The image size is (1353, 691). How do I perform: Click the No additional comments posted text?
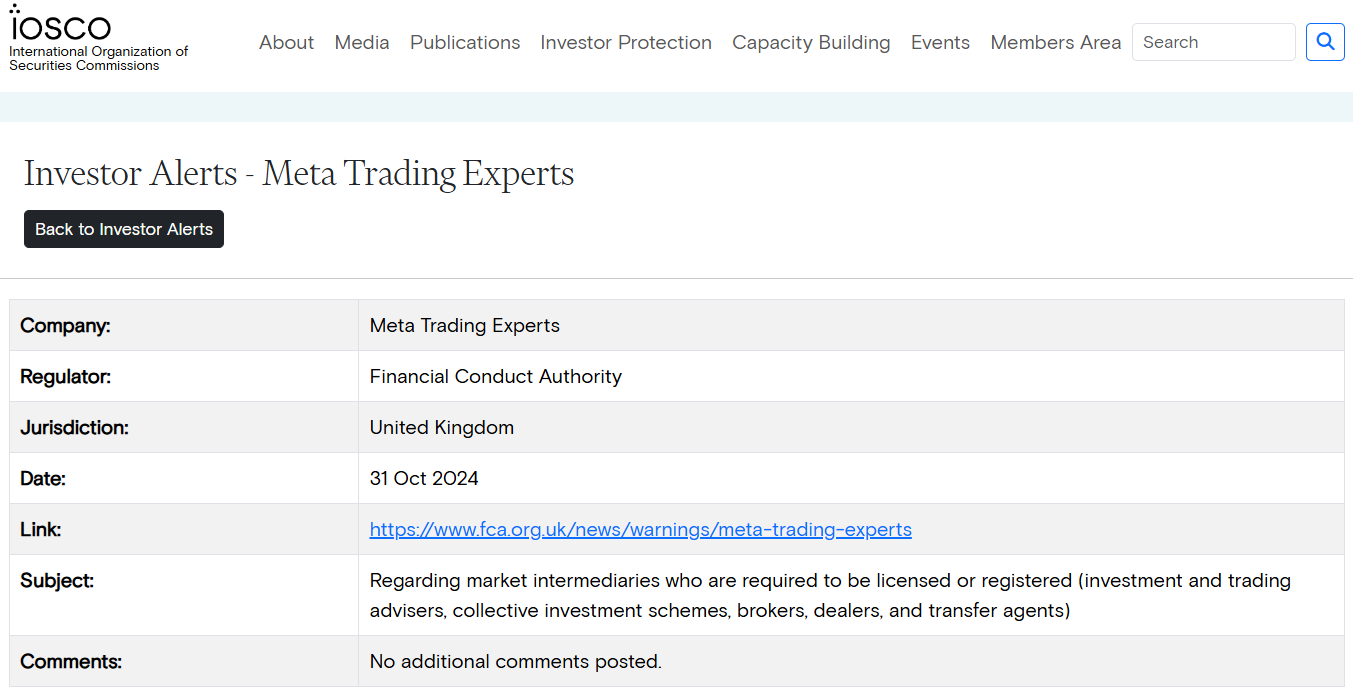516,661
